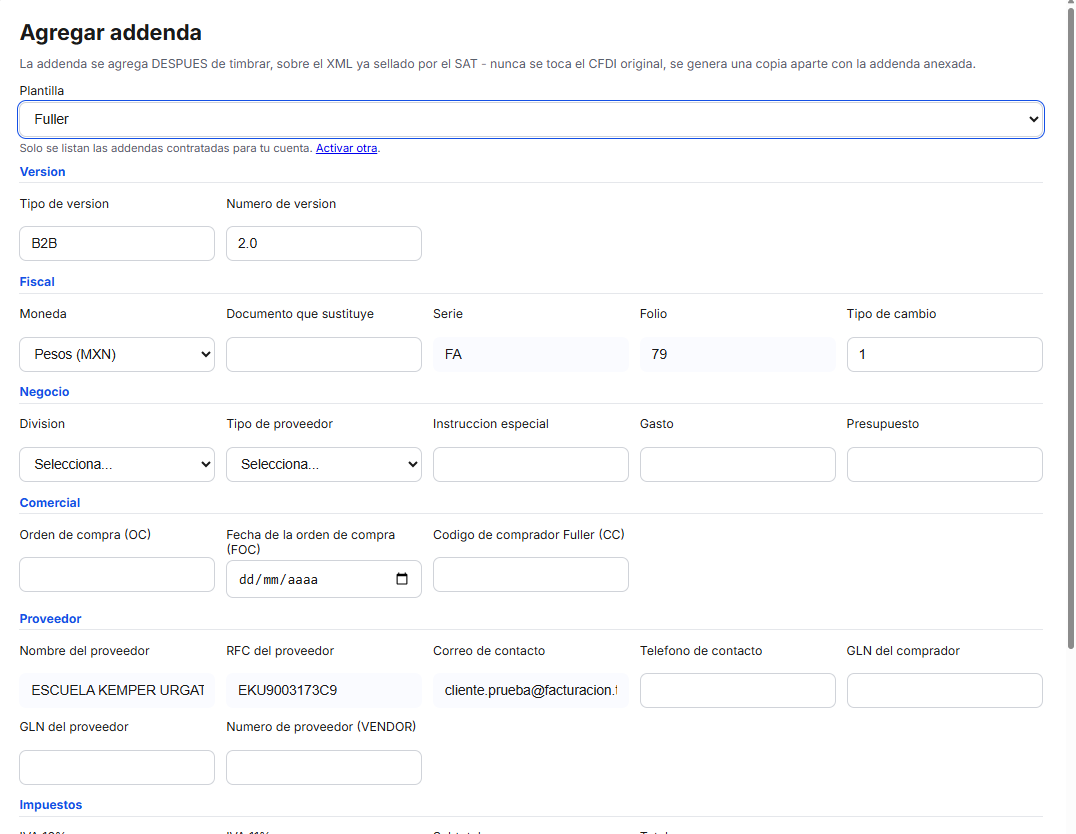1076x834 pixels.
Task: Click the Nombre del proveedor field
Action: [117, 691]
